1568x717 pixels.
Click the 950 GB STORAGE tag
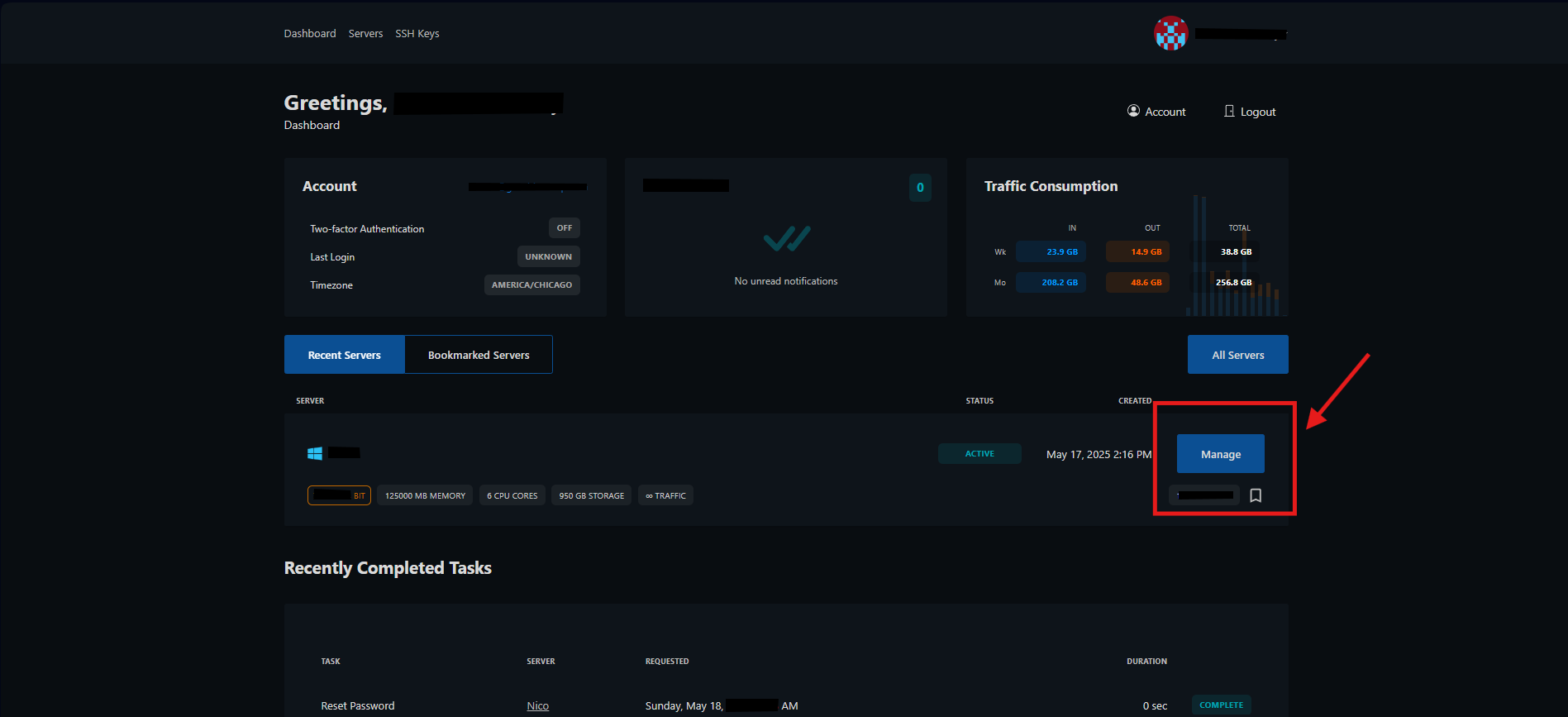[592, 495]
